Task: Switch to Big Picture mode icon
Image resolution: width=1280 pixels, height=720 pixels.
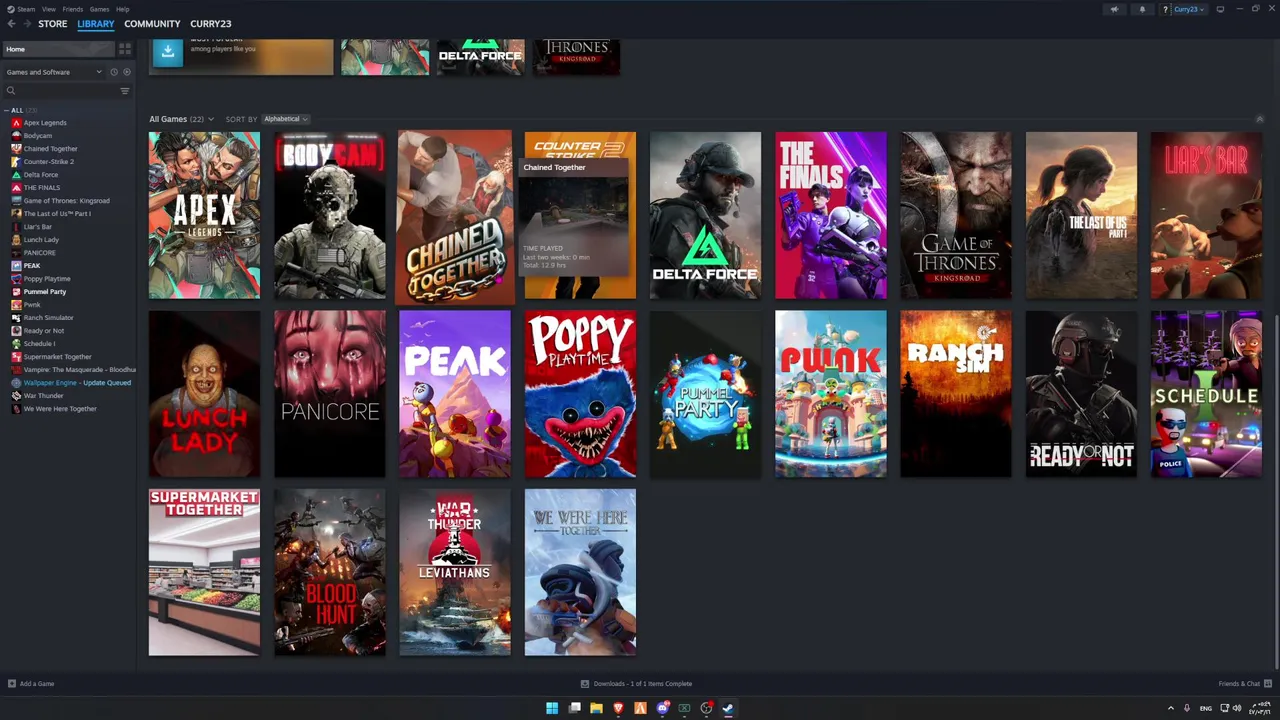Action: 1220,9
